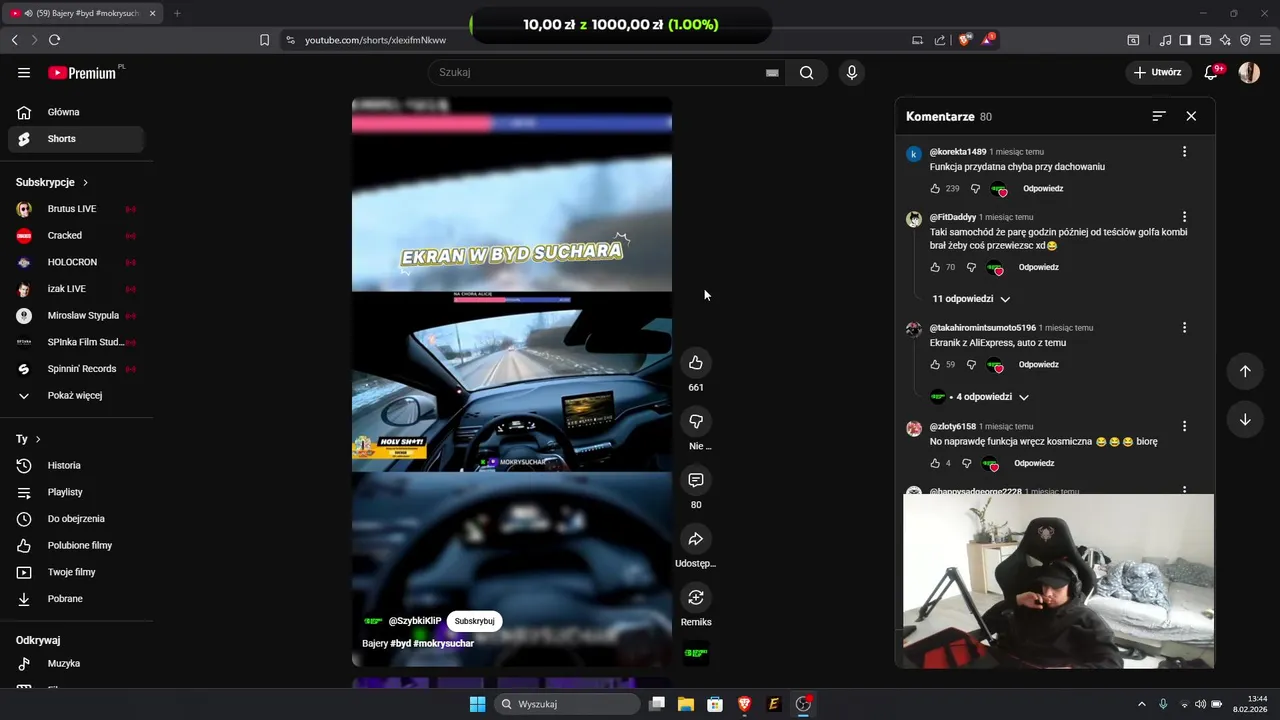Dislike the short with thumbs down
Viewport: 1280px width, 720px height.
(696, 421)
